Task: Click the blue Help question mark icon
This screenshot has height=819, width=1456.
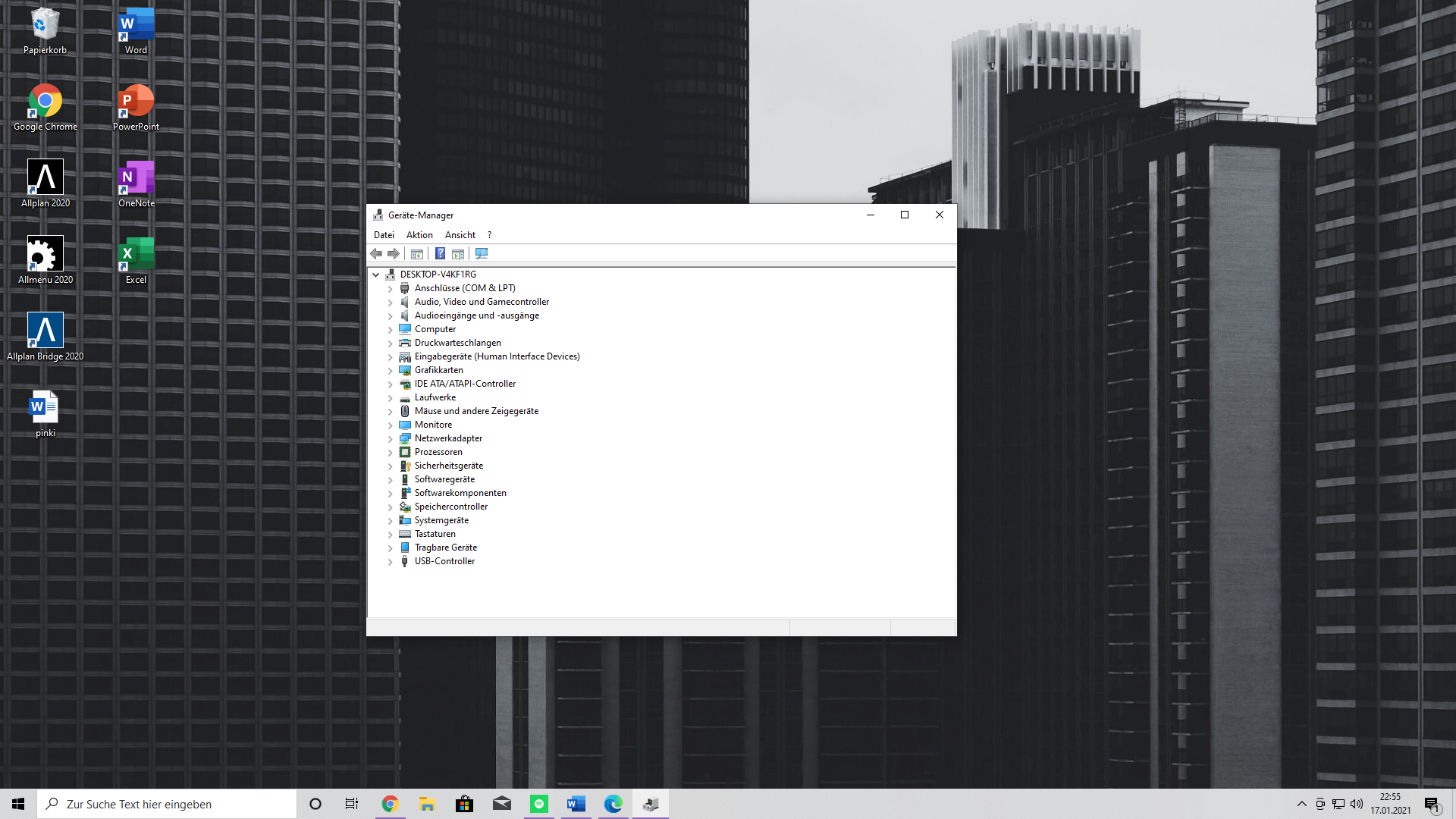Action: click(x=440, y=254)
